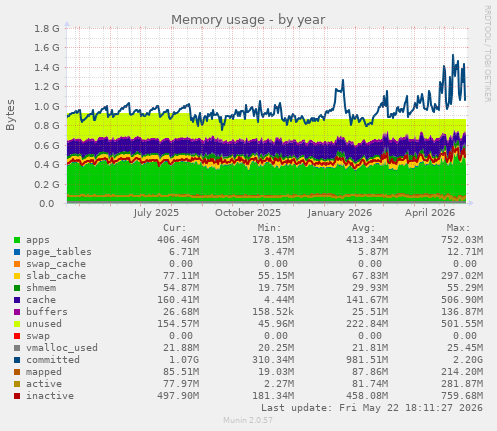The width and height of the screenshot is (497, 431).
Task: Click the Munin 2.0.57 footer text
Action: [x=248, y=420]
